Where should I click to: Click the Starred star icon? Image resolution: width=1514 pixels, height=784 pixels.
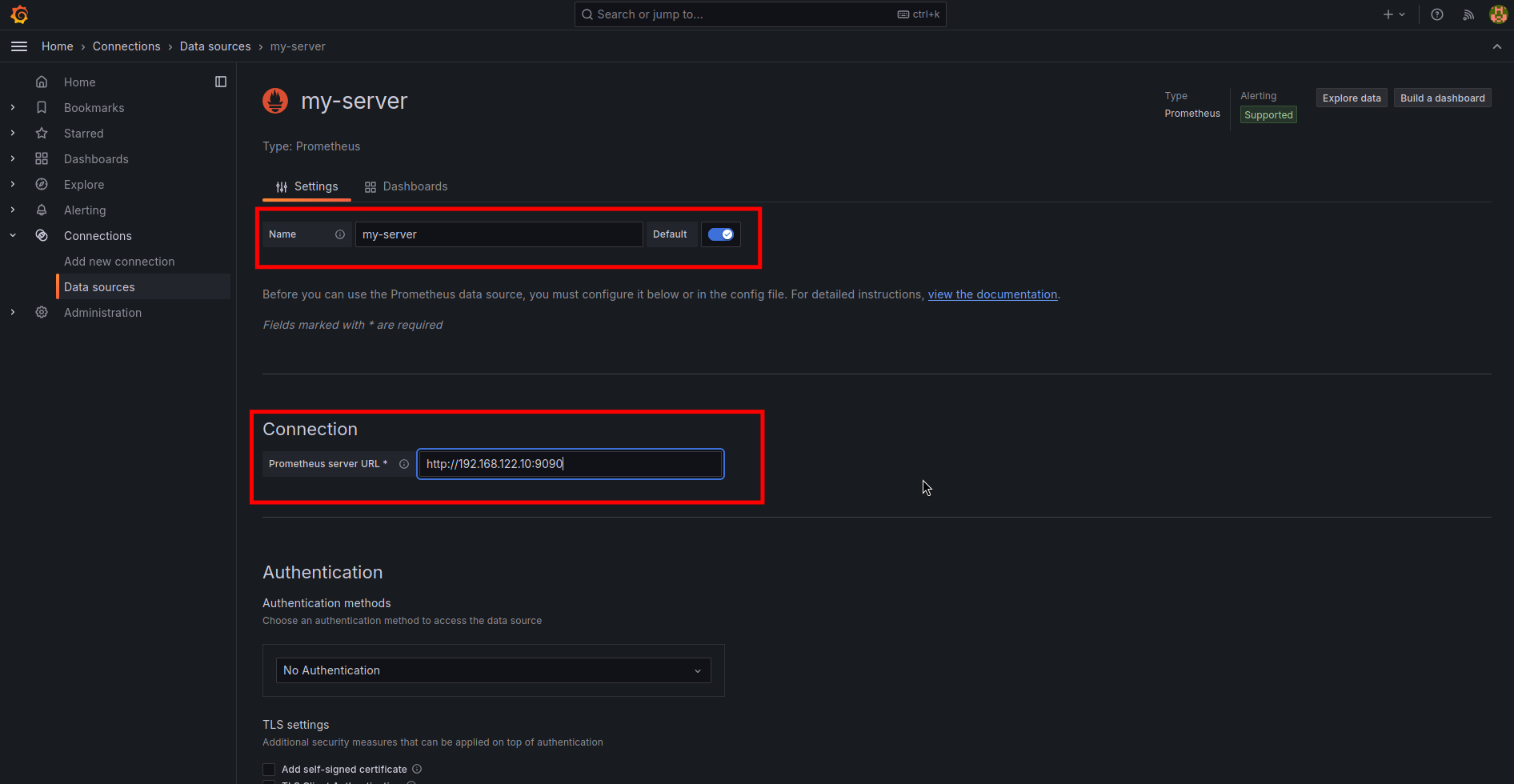42,133
